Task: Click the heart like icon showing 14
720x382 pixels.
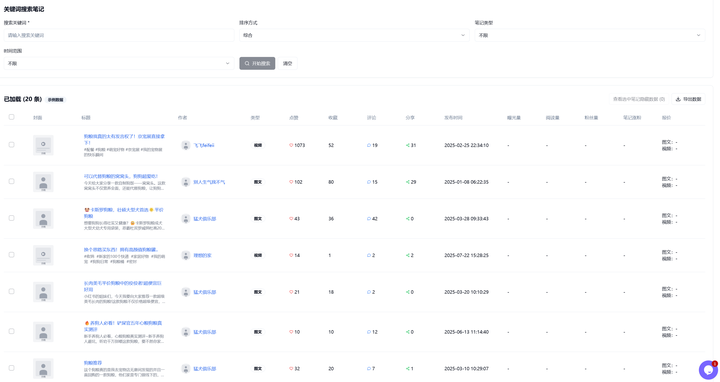Action: pyautogui.click(x=291, y=255)
